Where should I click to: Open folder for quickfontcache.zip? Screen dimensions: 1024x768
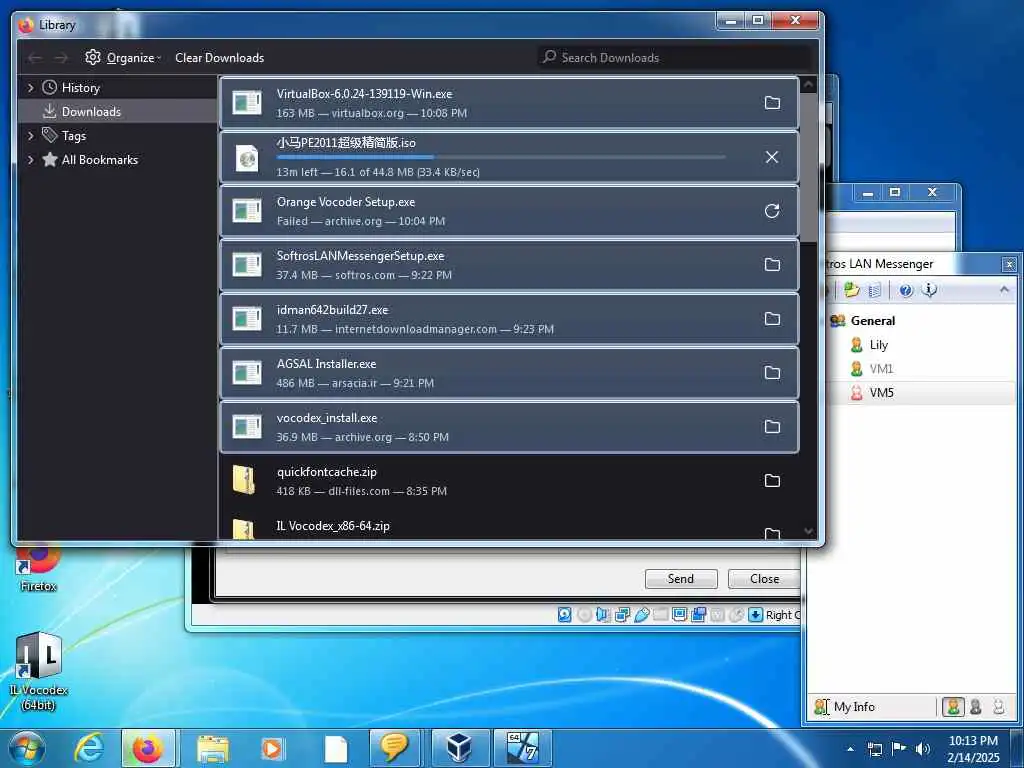772,481
